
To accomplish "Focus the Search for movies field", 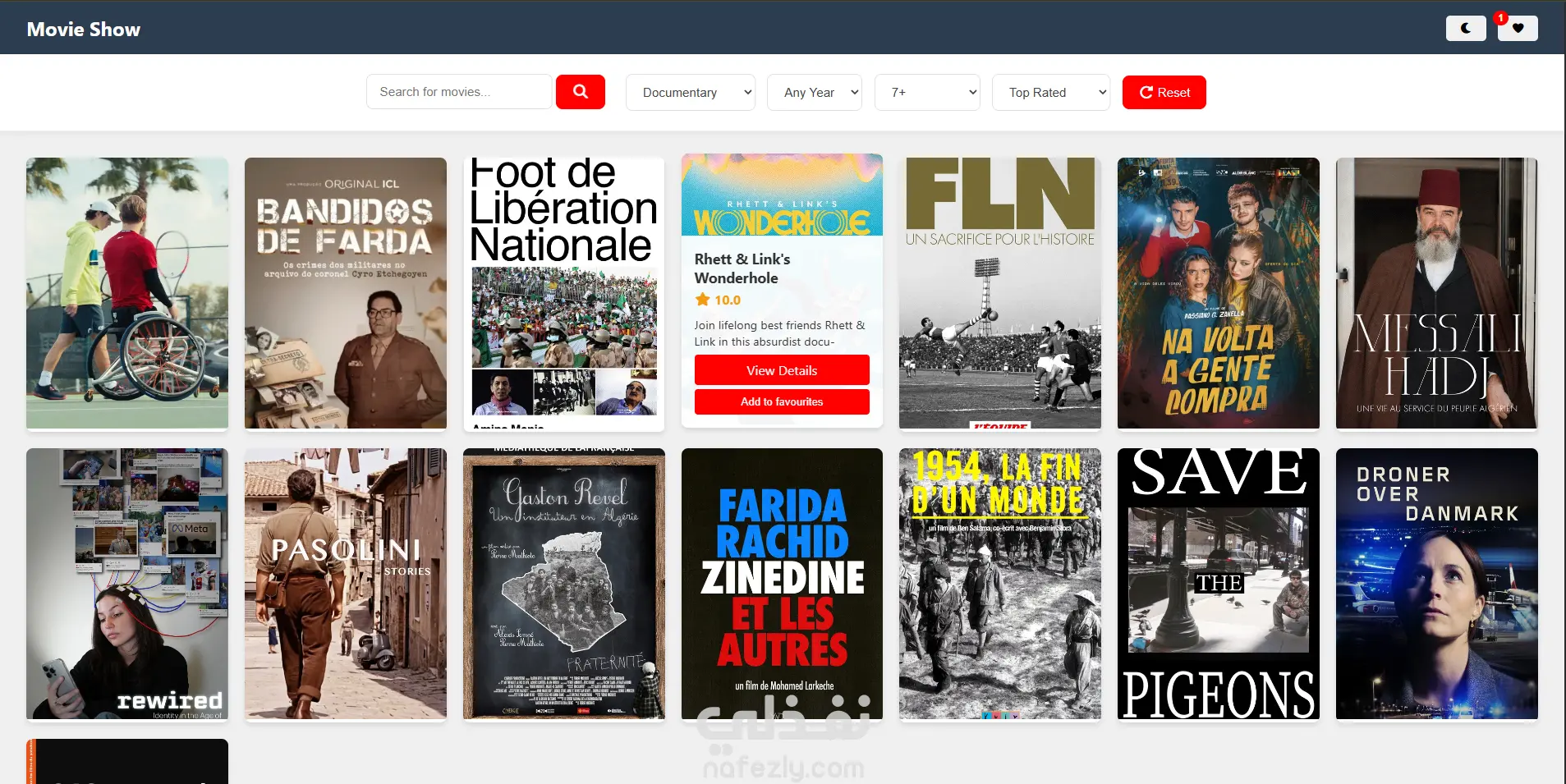I will pyautogui.click(x=459, y=92).
